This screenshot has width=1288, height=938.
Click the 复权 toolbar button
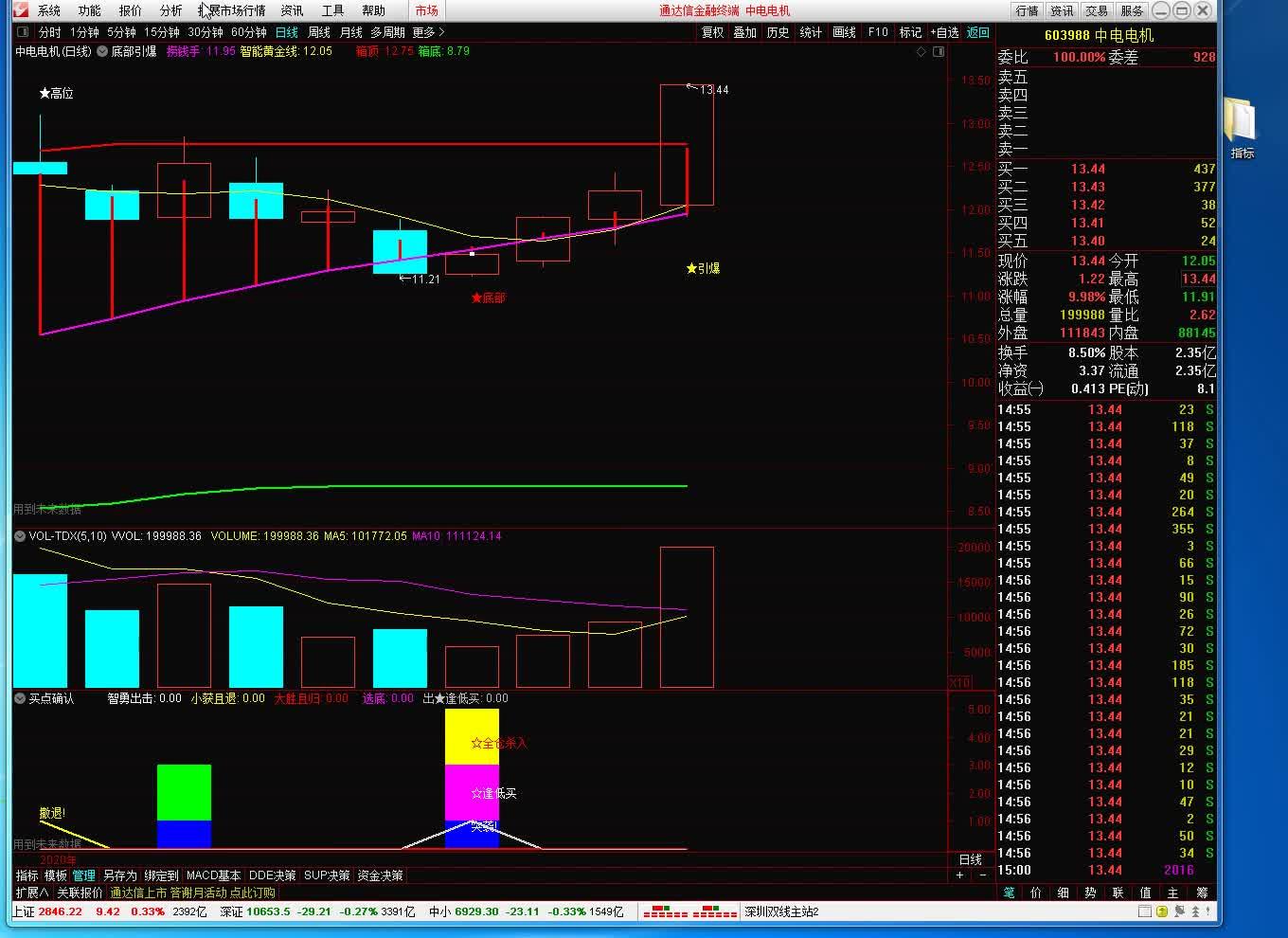(x=712, y=32)
